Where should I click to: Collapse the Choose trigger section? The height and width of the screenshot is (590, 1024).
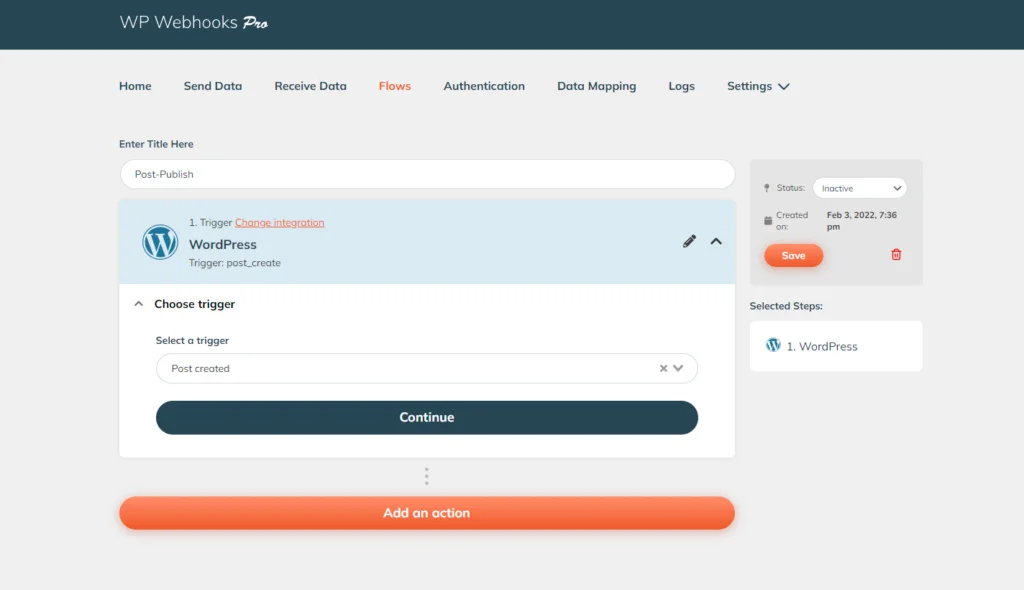(138, 304)
